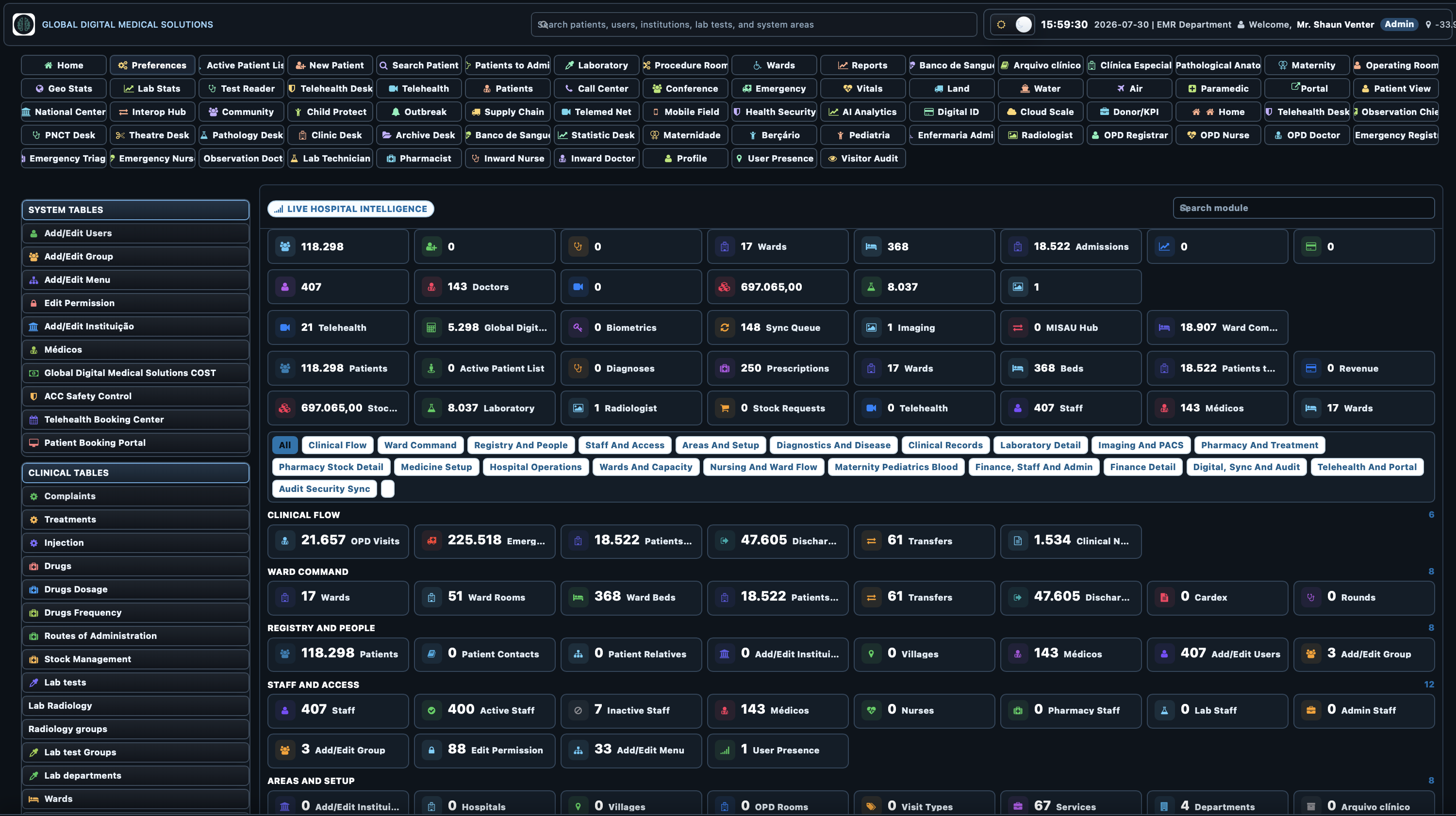Collapse the System Tables sidebar header
Viewport: 1456px width, 816px height.
click(136, 210)
